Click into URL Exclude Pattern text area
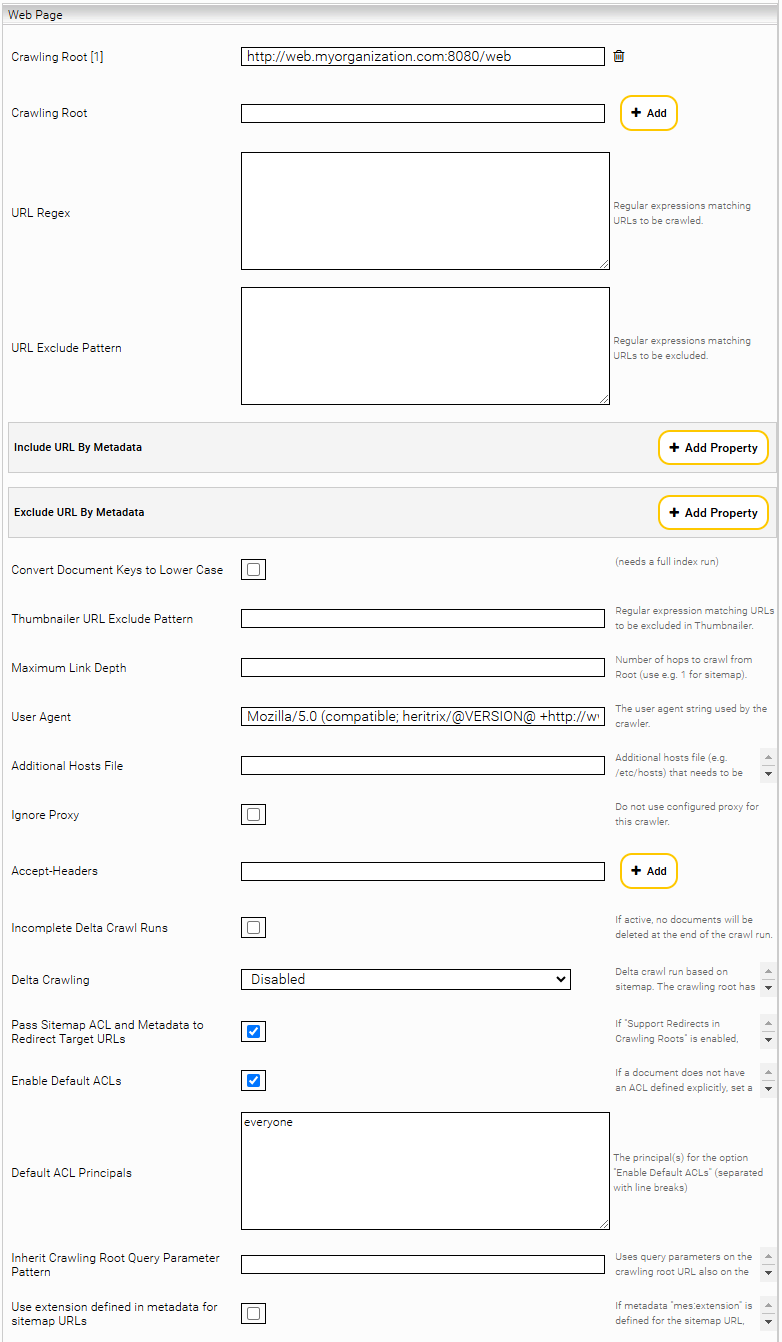 pyautogui.click(x=425, y=346)
